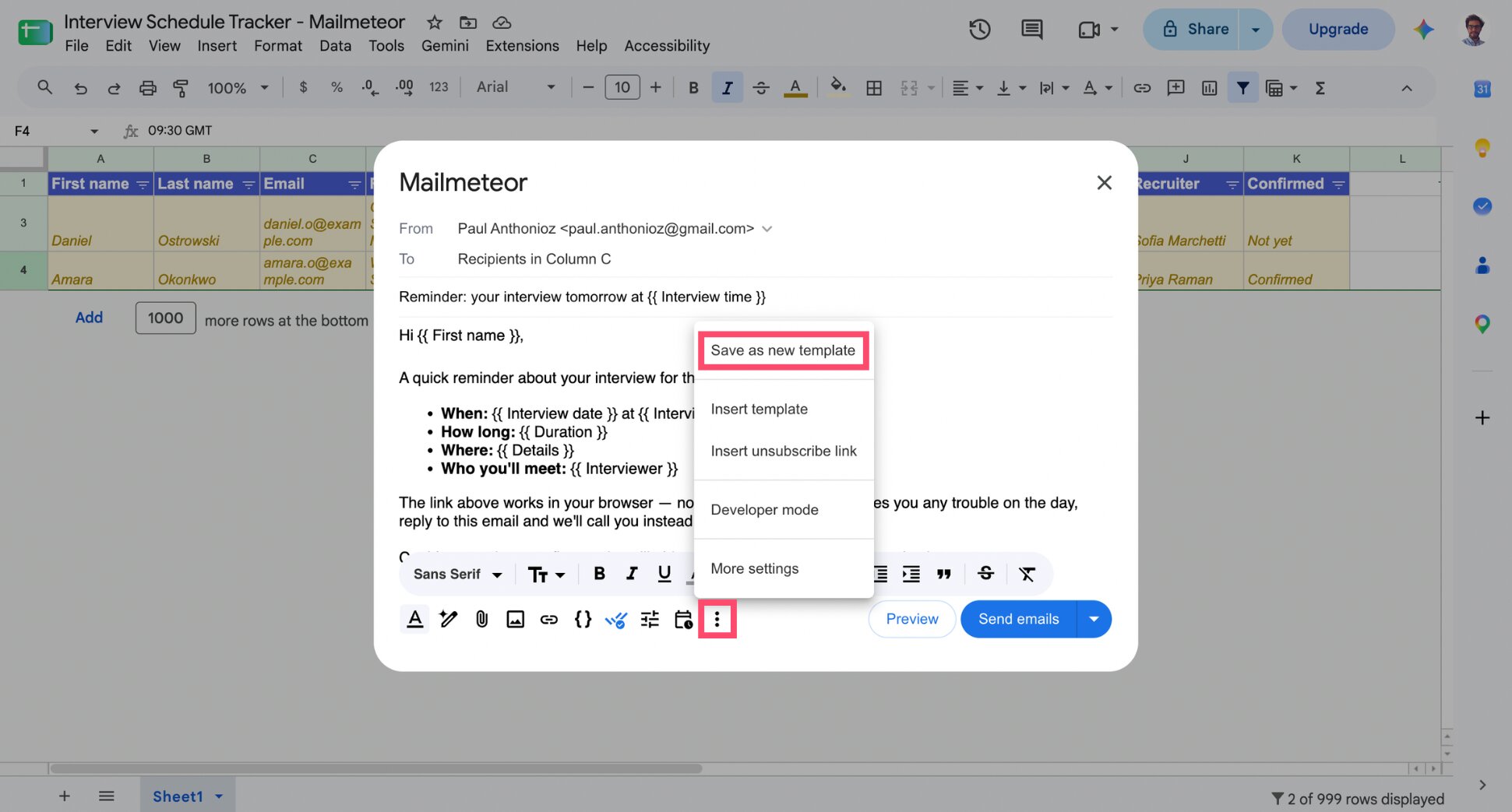Open the Arial font dropdown

pos(516,87)
